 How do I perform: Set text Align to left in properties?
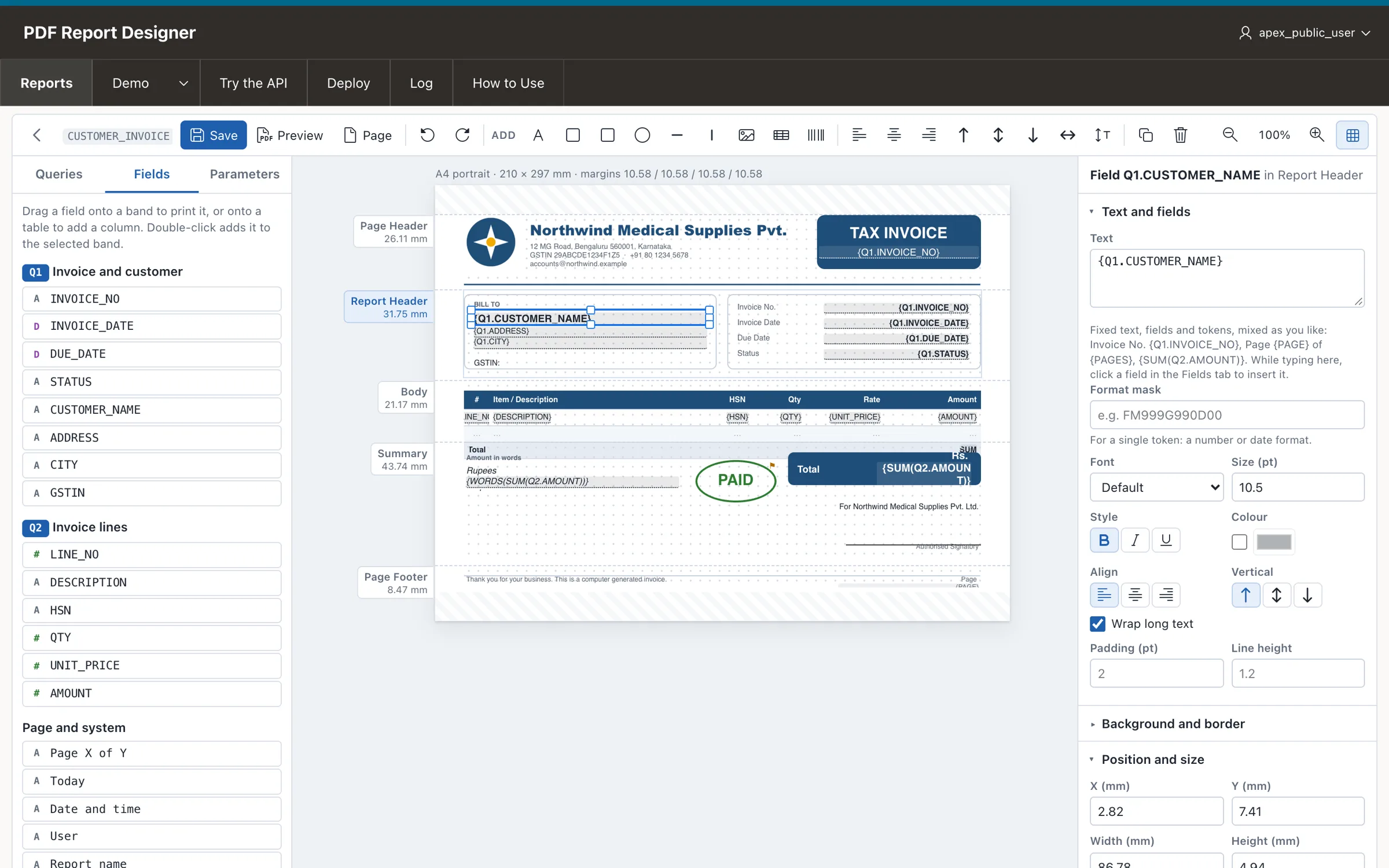click(x=1104, y=595)
